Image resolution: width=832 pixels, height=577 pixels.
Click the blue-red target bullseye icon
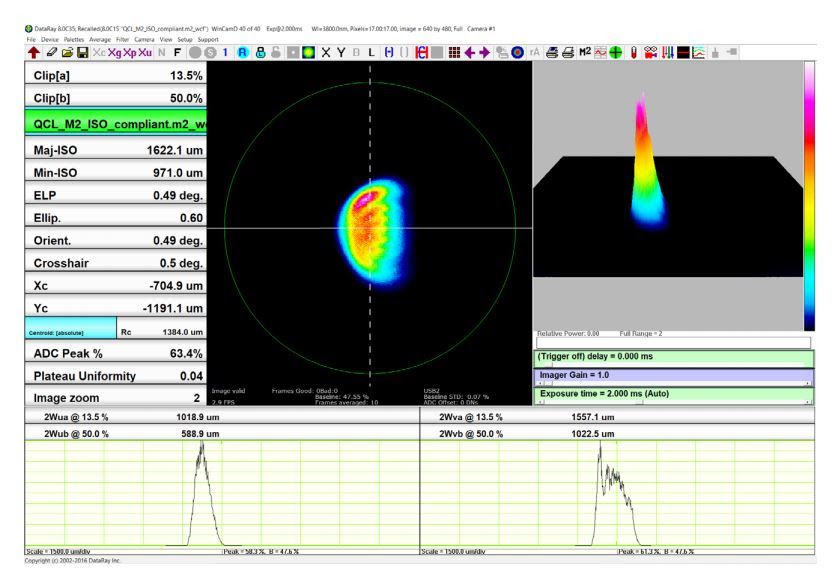point(517,52)
